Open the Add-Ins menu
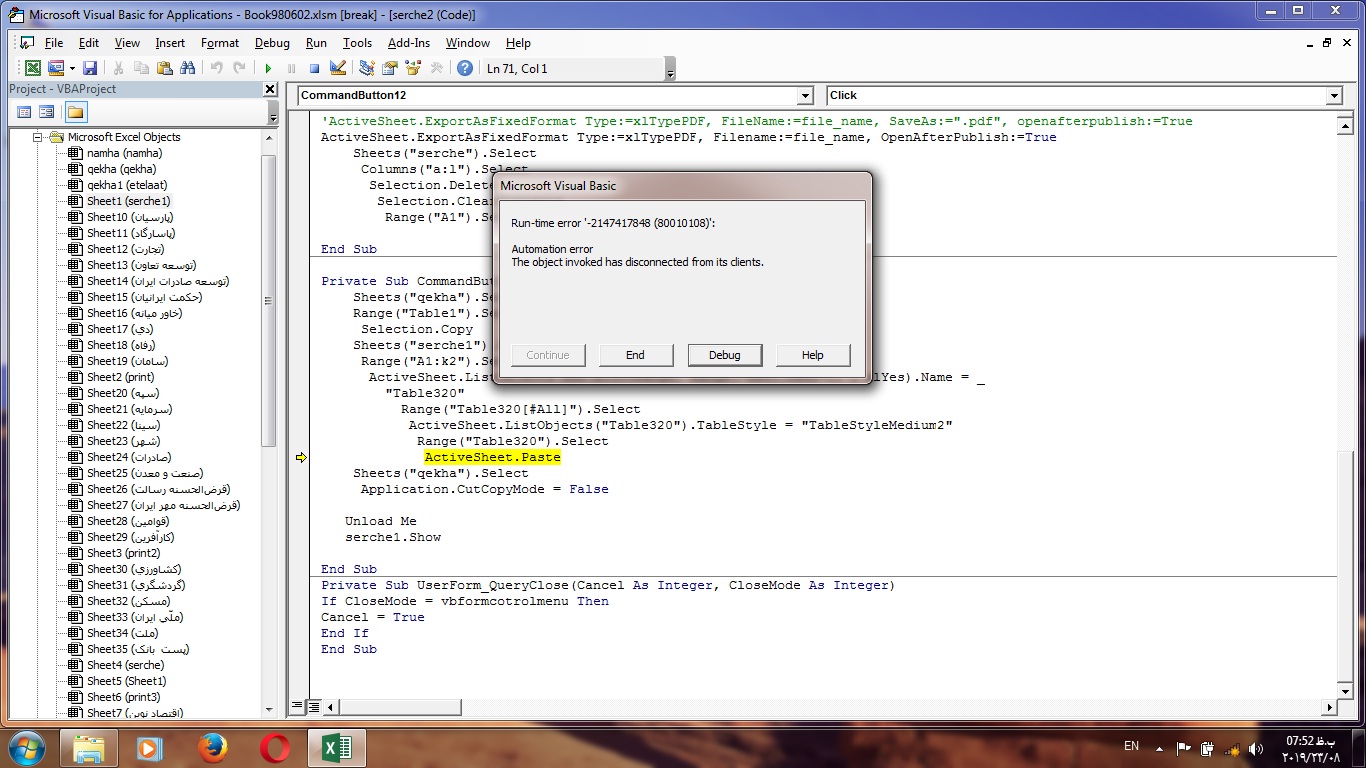Viewport: 1366px width, 768px height. pyautogui.click(x=409, y=43)
